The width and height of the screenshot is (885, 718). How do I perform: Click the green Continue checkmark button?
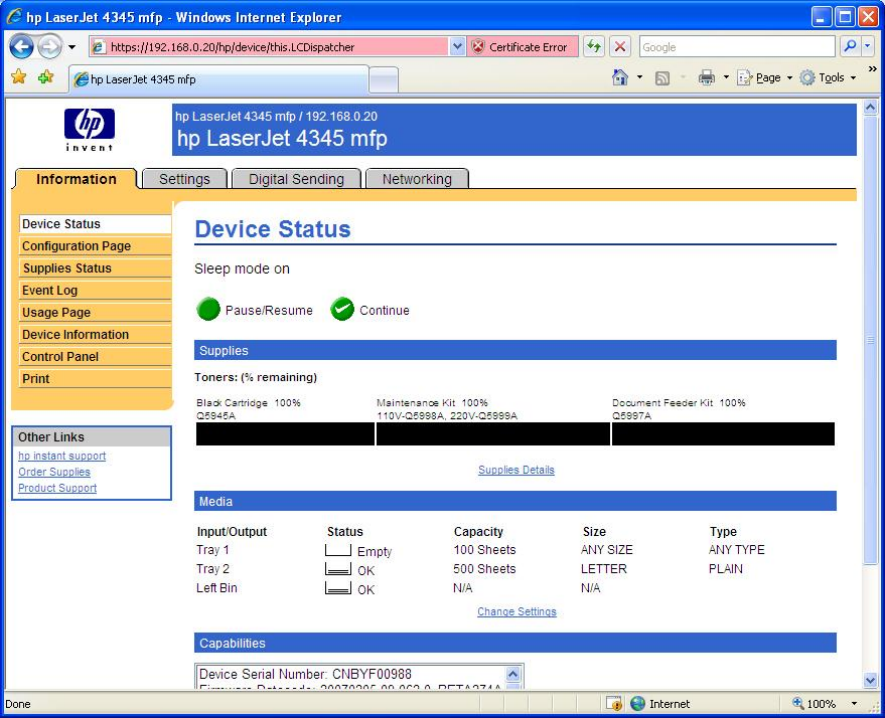342,309
